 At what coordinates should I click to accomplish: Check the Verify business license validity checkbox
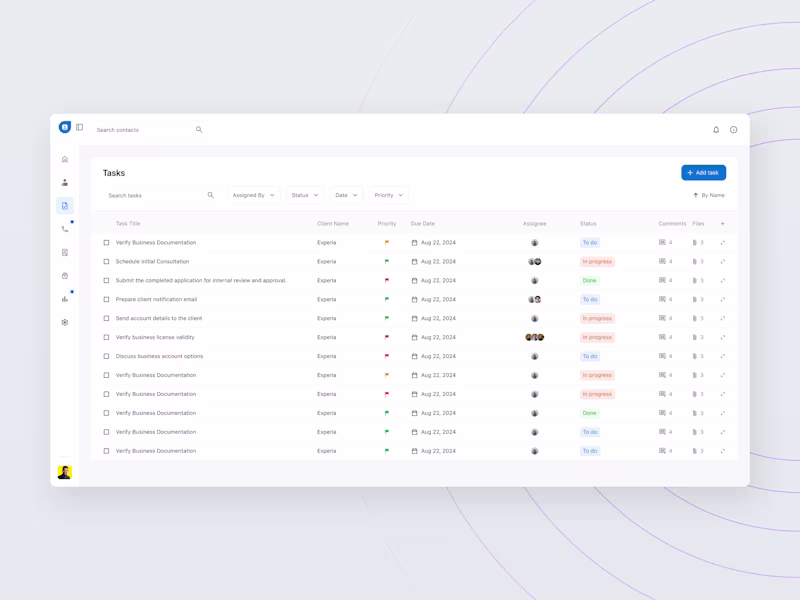point(106,337)
